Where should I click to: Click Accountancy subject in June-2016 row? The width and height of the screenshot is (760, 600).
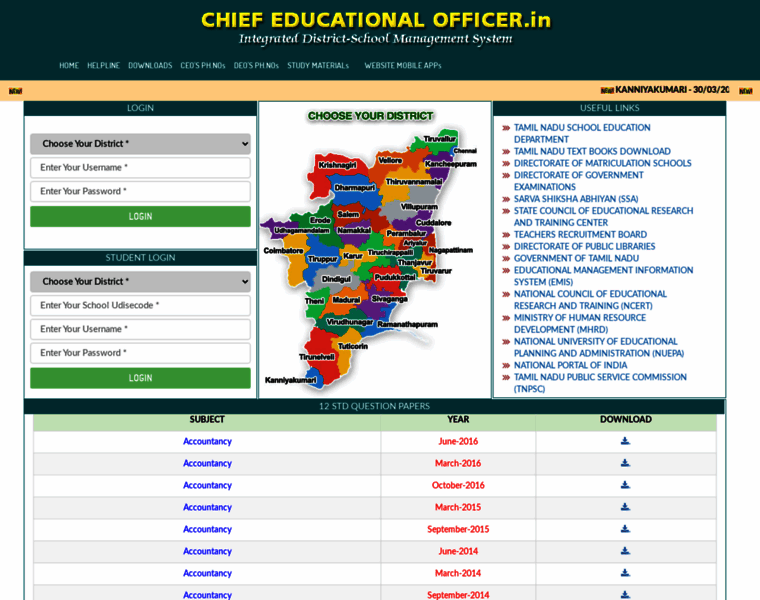pyautogui.click(x=207, y=441)
